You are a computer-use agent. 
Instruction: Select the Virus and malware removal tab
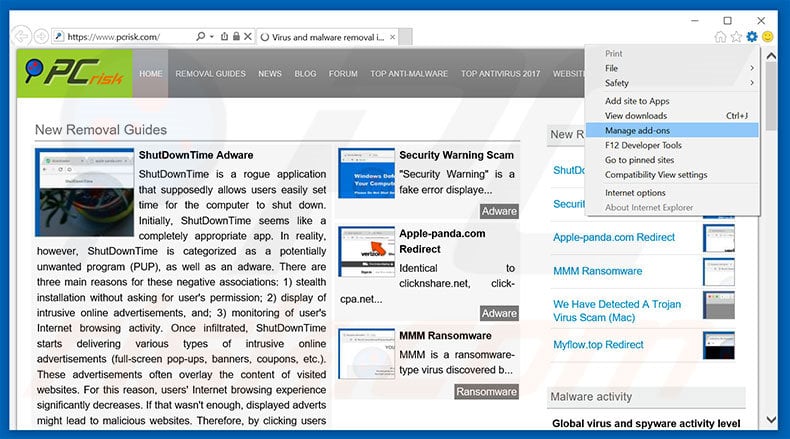(x=327, y=37)
